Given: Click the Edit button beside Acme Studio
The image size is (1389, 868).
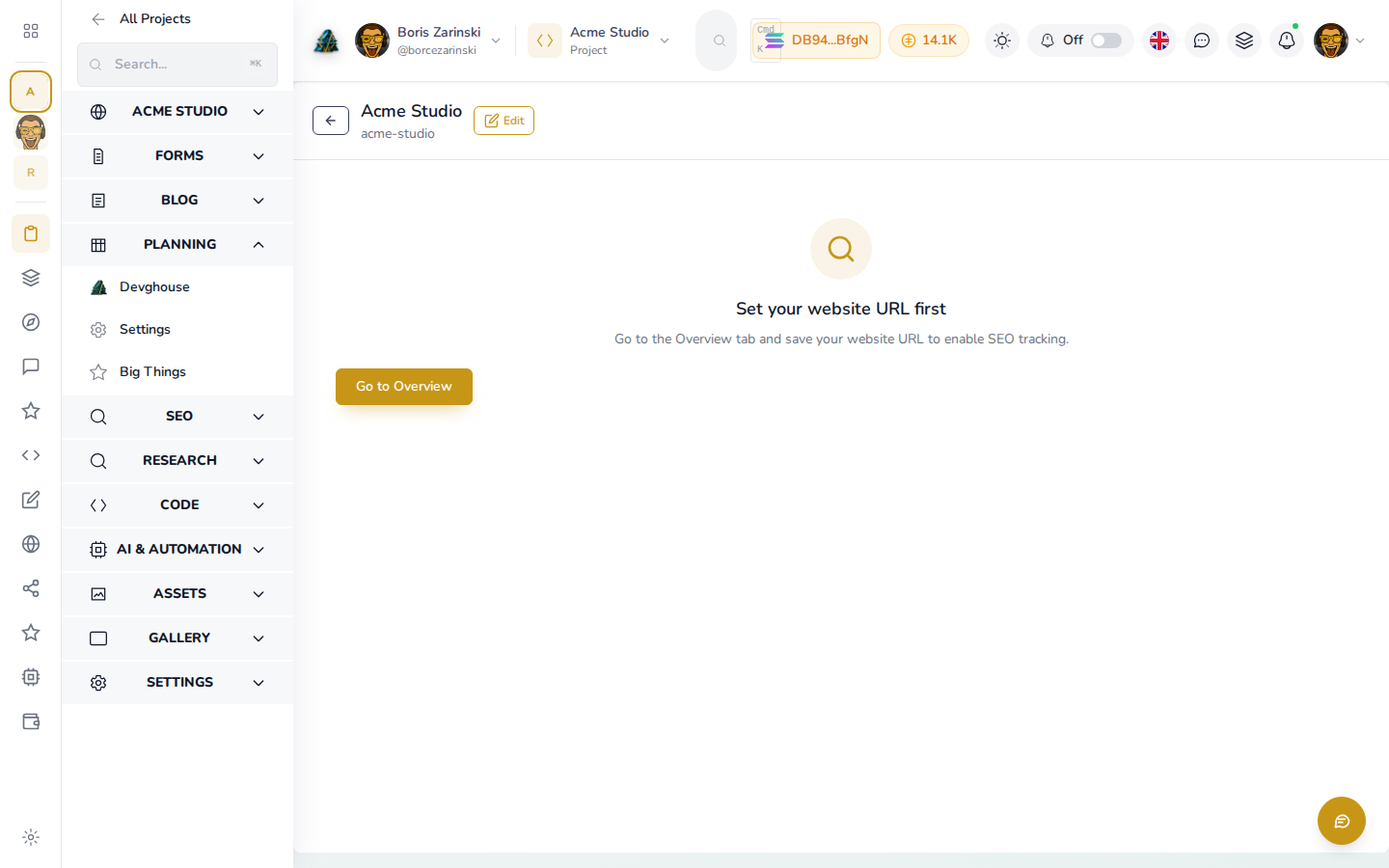Looking at the screenshot, I should (504, 121).
